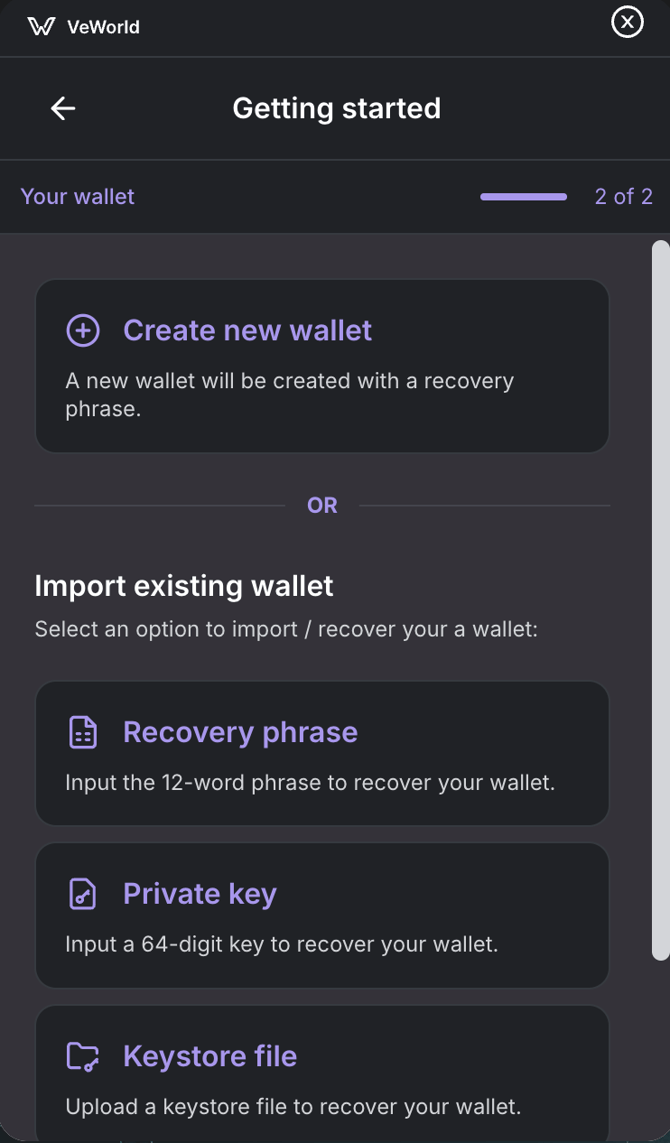Click the "2 of 2" step indicator
This screenshot has width=670, height=1143.
[x=623, y=197]
